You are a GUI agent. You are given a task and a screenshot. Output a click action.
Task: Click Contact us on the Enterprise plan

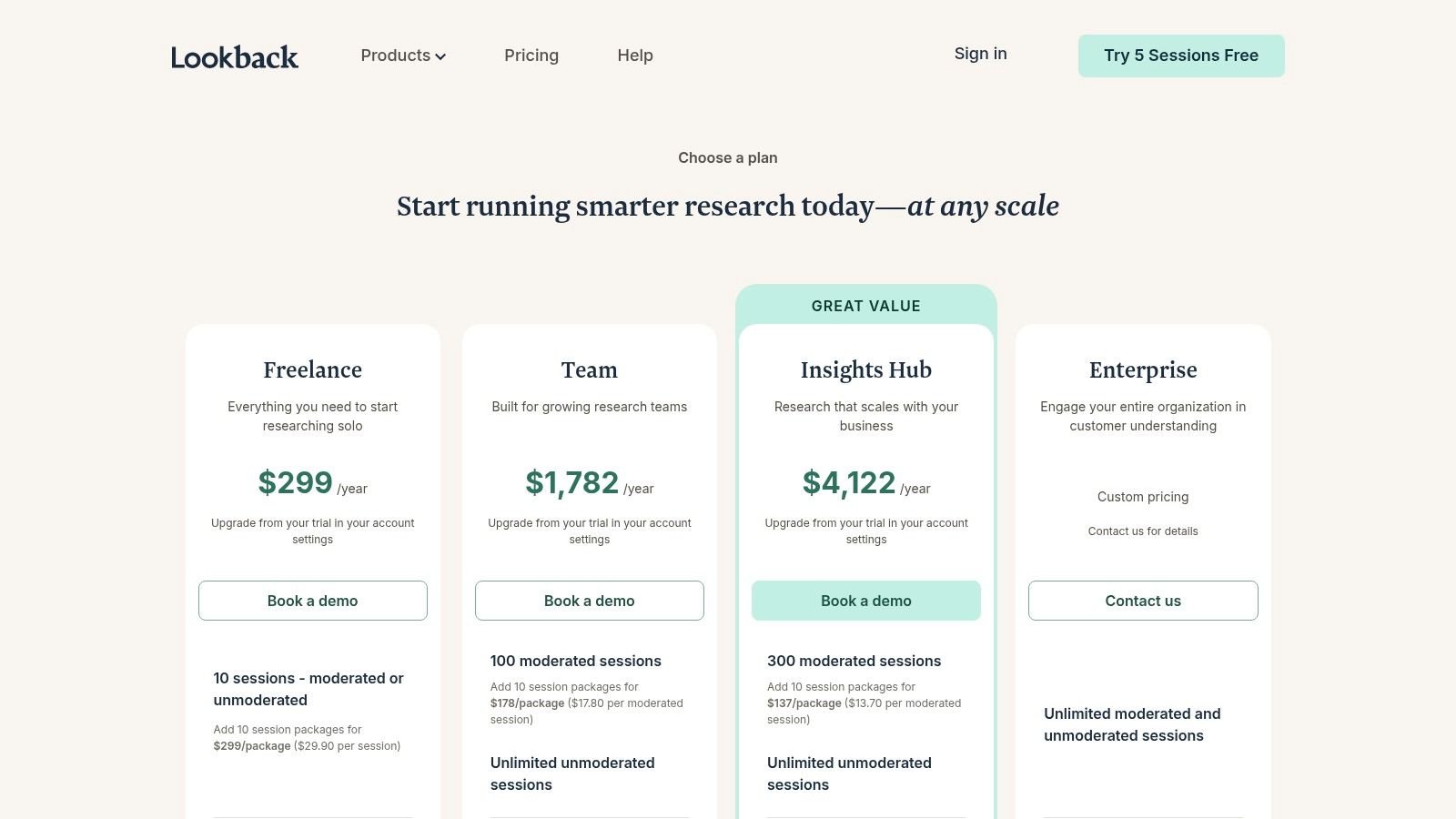coord(1142,601)
